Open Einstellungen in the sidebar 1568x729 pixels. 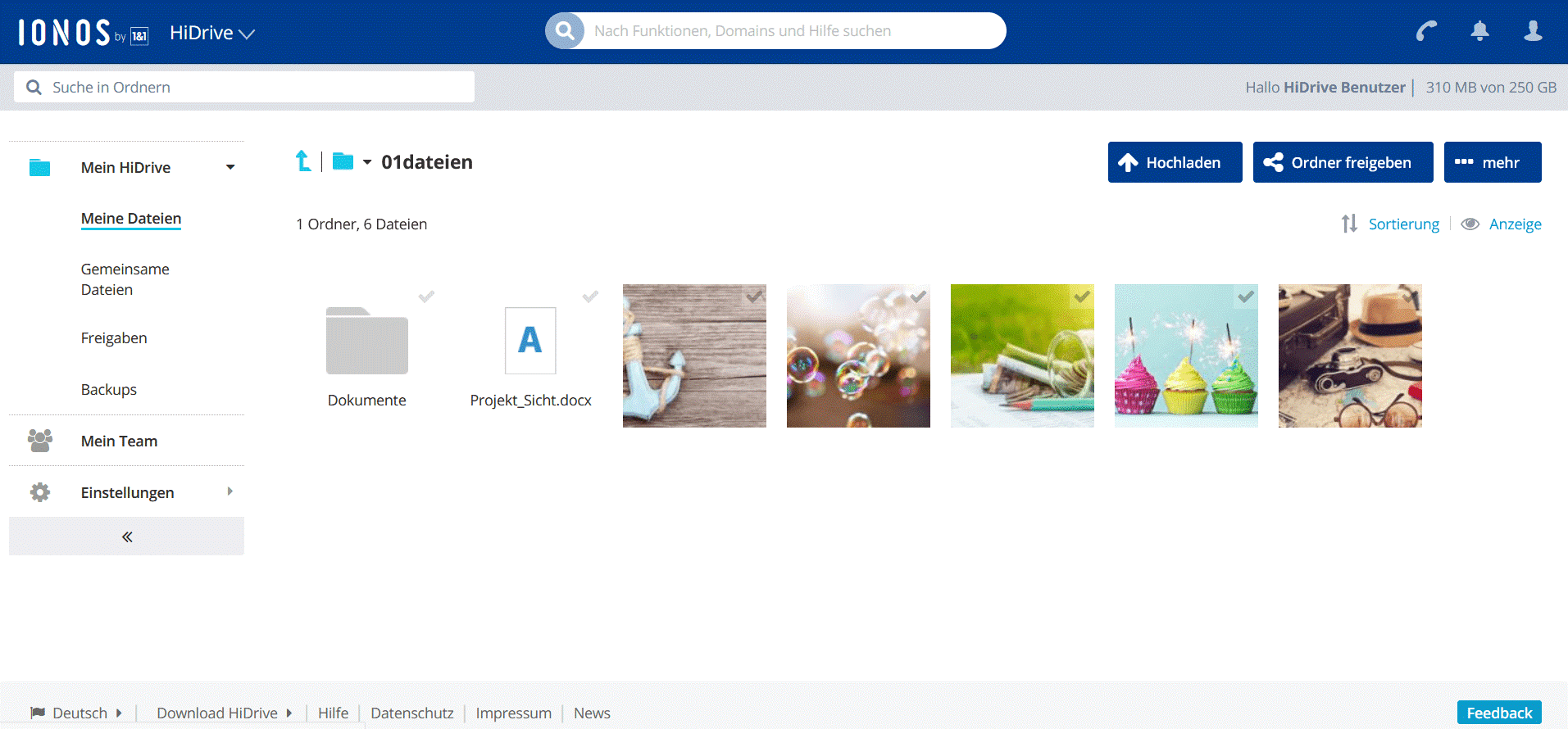pos(127,492)
